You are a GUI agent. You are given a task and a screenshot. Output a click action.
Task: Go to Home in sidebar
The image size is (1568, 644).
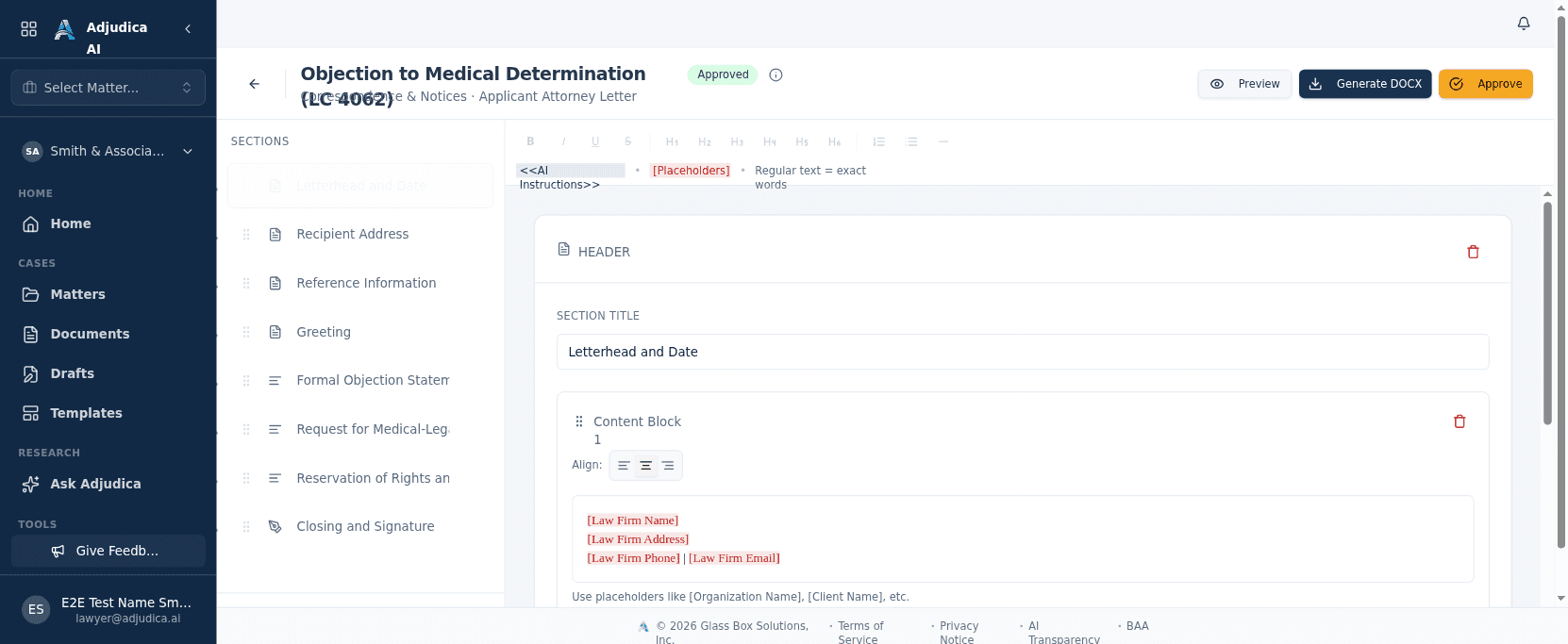(108, 223)
